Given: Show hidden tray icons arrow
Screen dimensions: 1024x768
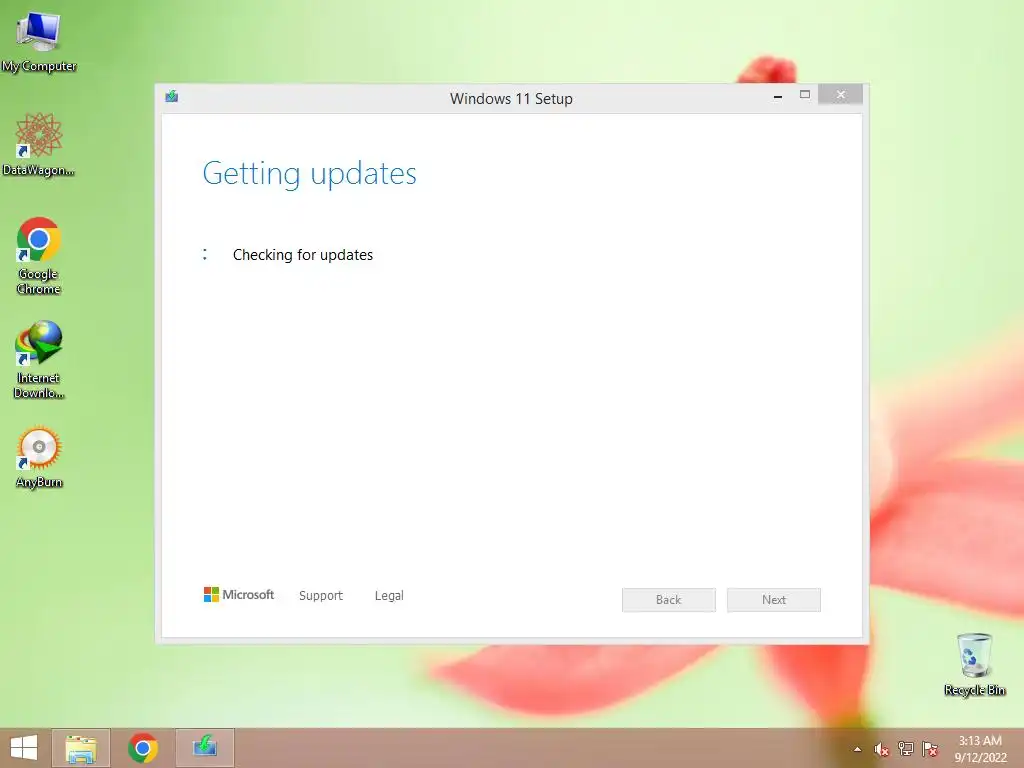Looking at the screenshot, I should [x=857, y=750].
